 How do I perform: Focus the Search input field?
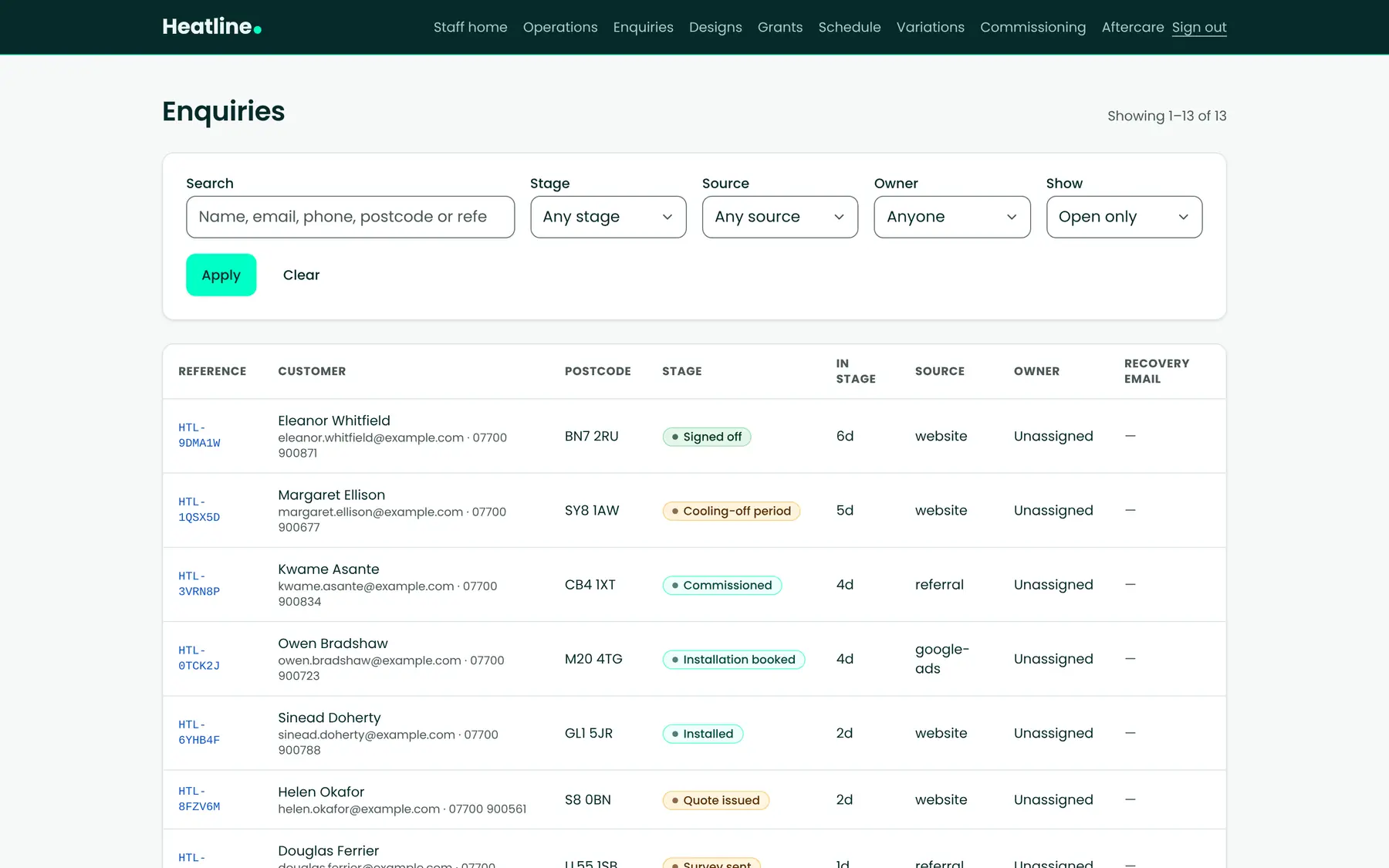[350, 217]
